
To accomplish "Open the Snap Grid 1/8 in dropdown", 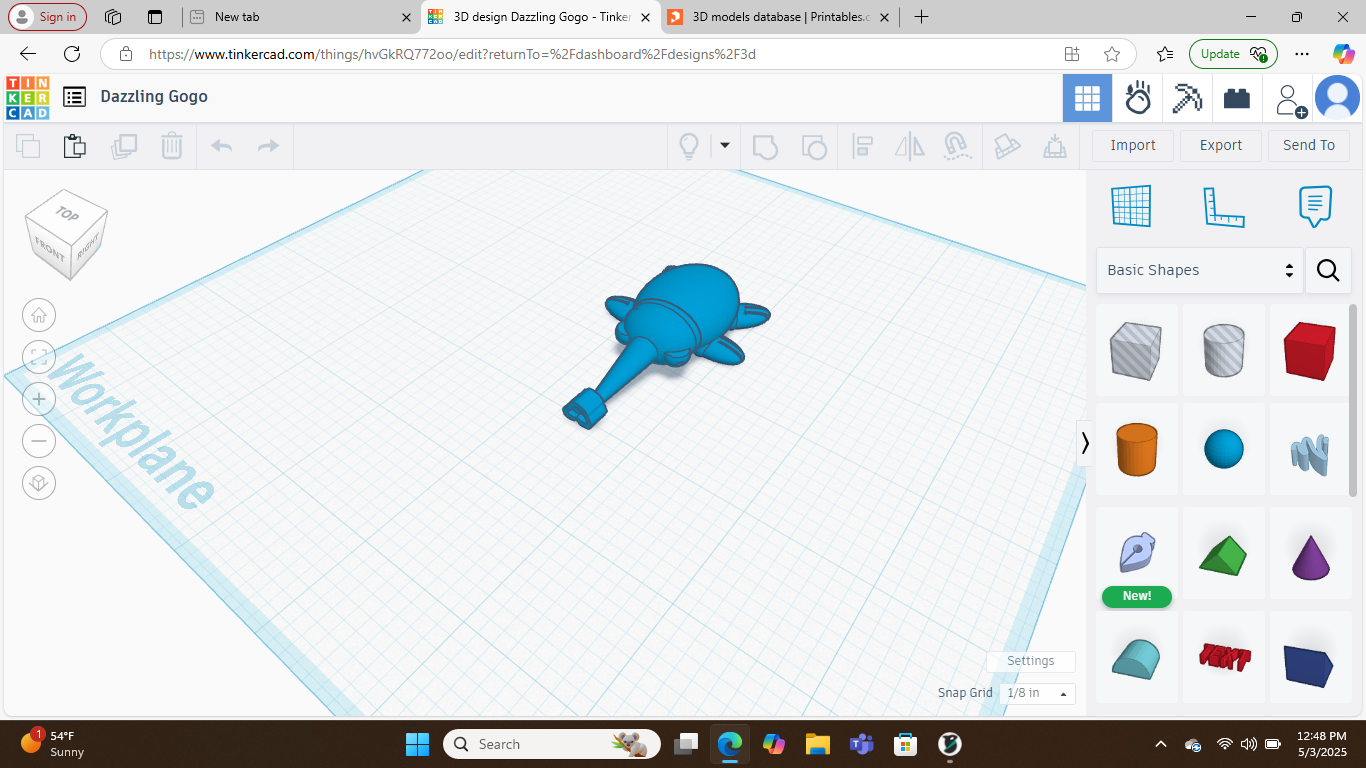I will click(1037, 693).
